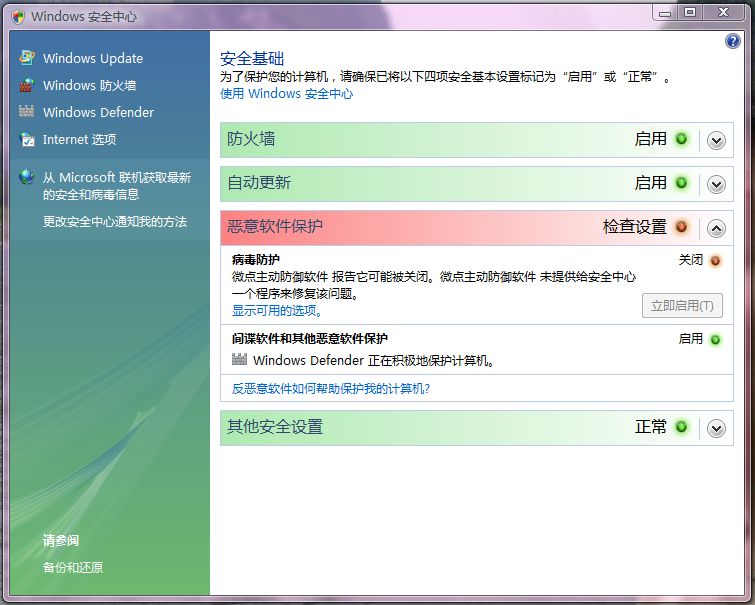Expand the 防火墙 section chevron
This screenshot has width=755, height=605.
(x=716, y=141)
